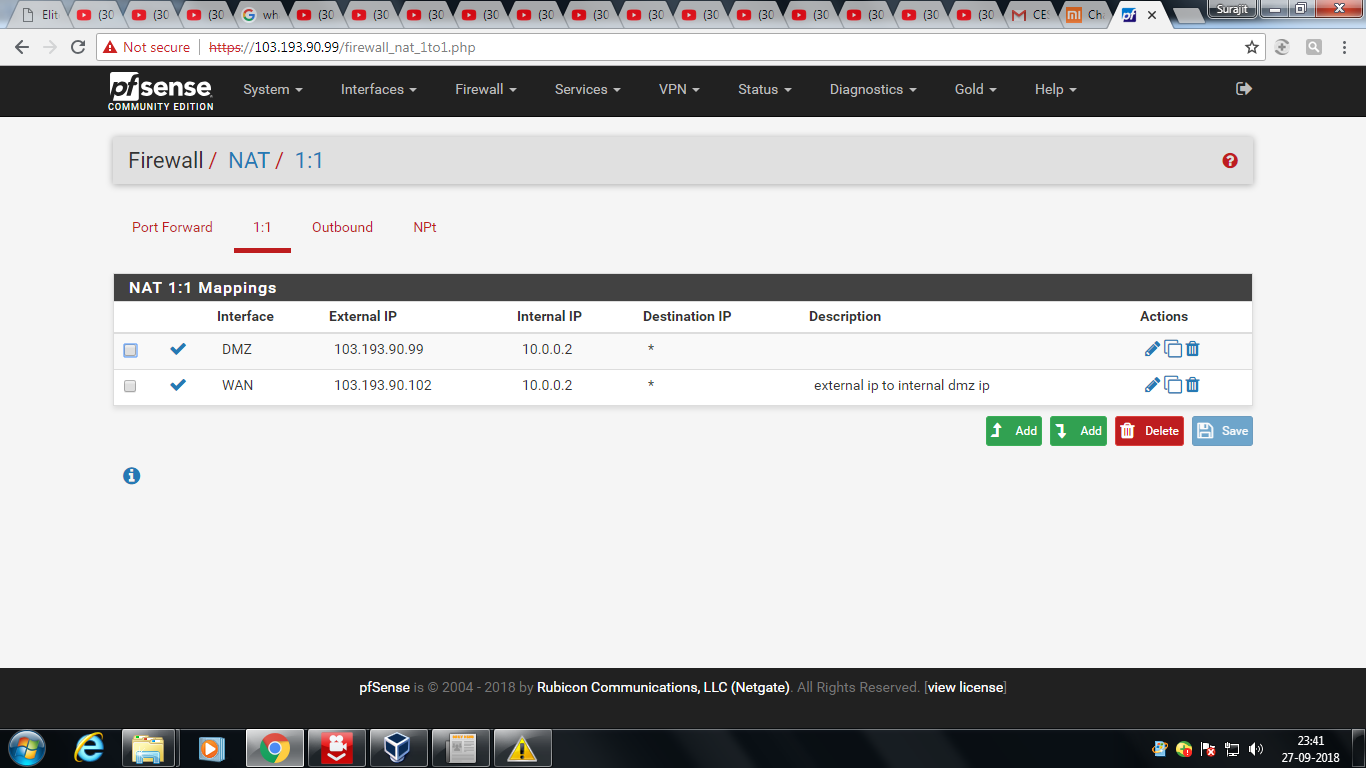Open the Firewall dropdown menu
Screen dimensions: 1366x768
(485, 89)
